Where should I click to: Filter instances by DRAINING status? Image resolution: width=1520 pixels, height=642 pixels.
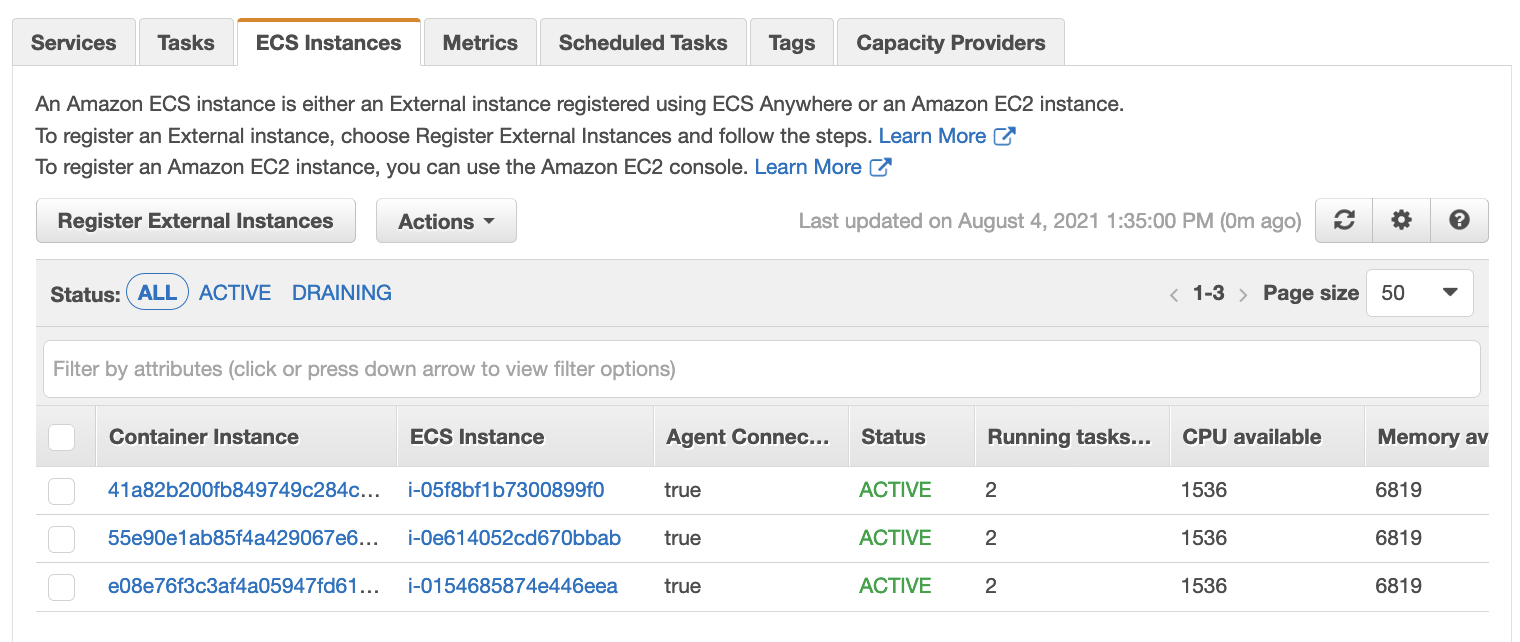[x=342, y=293]
